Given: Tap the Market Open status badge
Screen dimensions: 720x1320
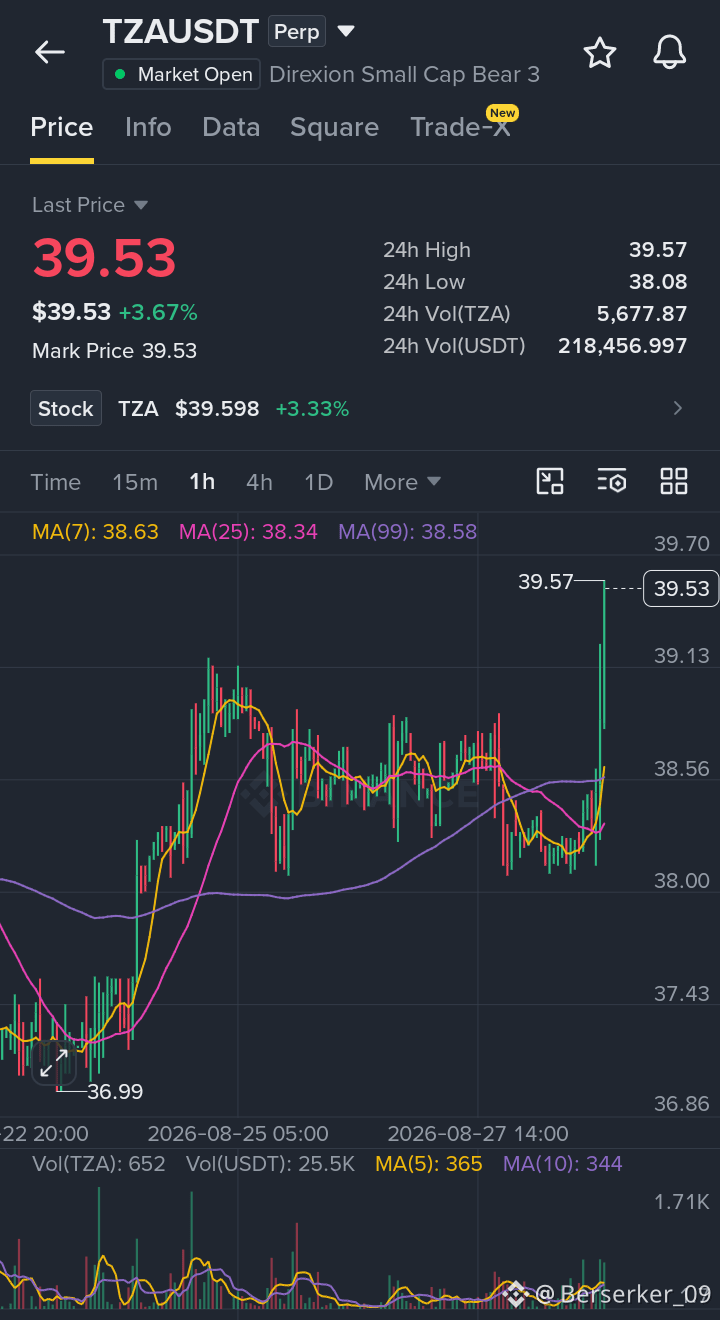Looking at the screenshot, I should pyautogui.click(x=182, y=75).
